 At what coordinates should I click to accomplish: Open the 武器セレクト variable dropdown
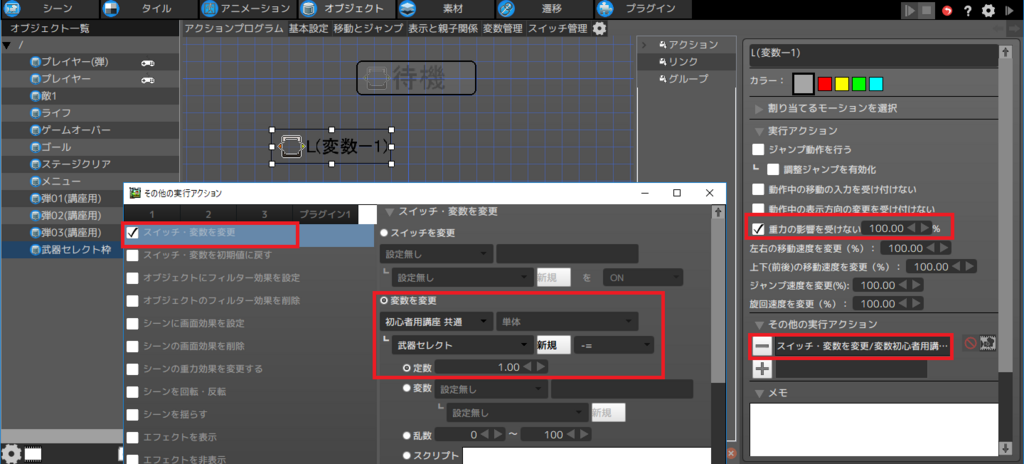click(x=462, y=344)
